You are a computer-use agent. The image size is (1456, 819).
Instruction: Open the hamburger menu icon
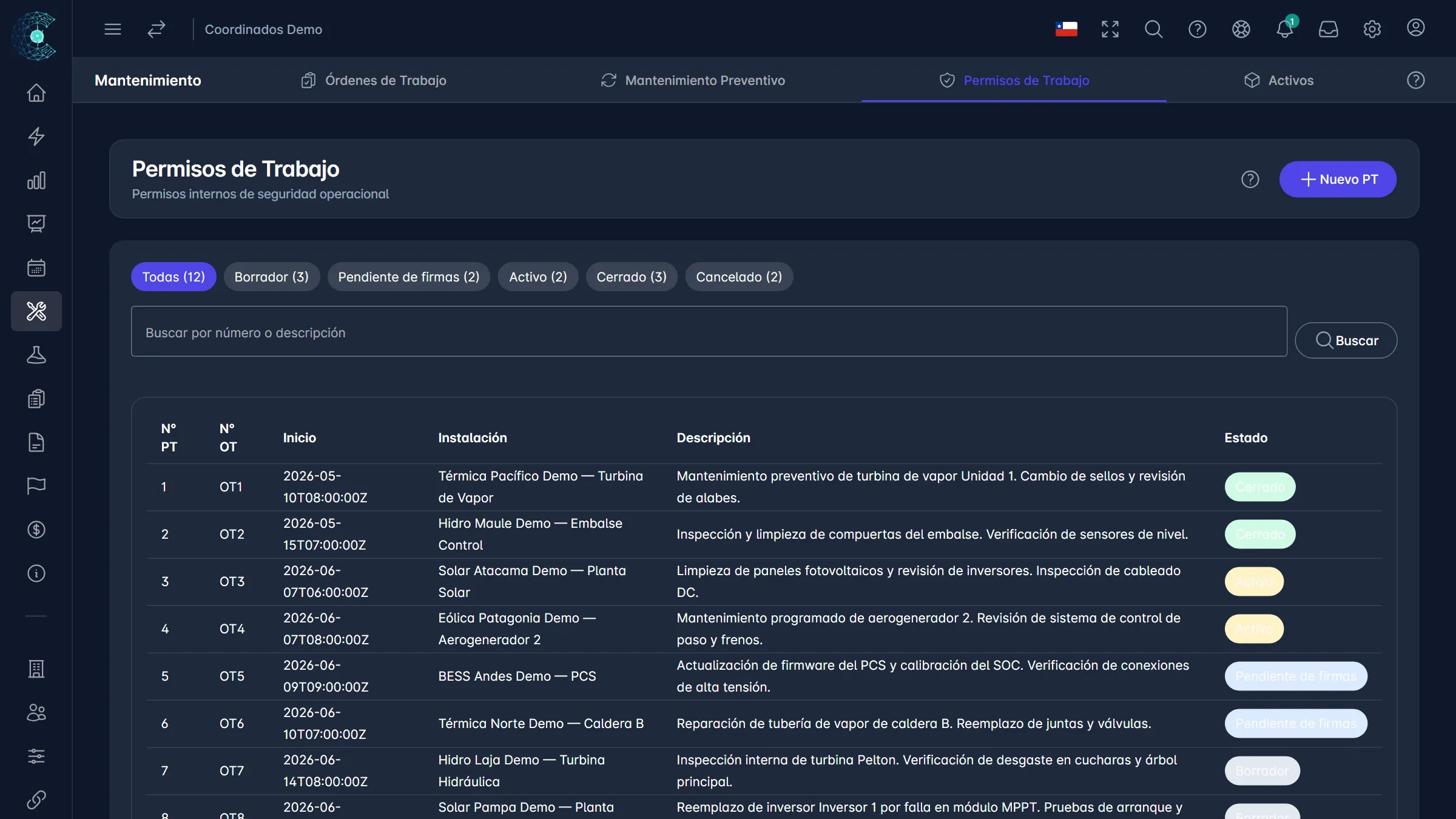[x=113, y=29]
